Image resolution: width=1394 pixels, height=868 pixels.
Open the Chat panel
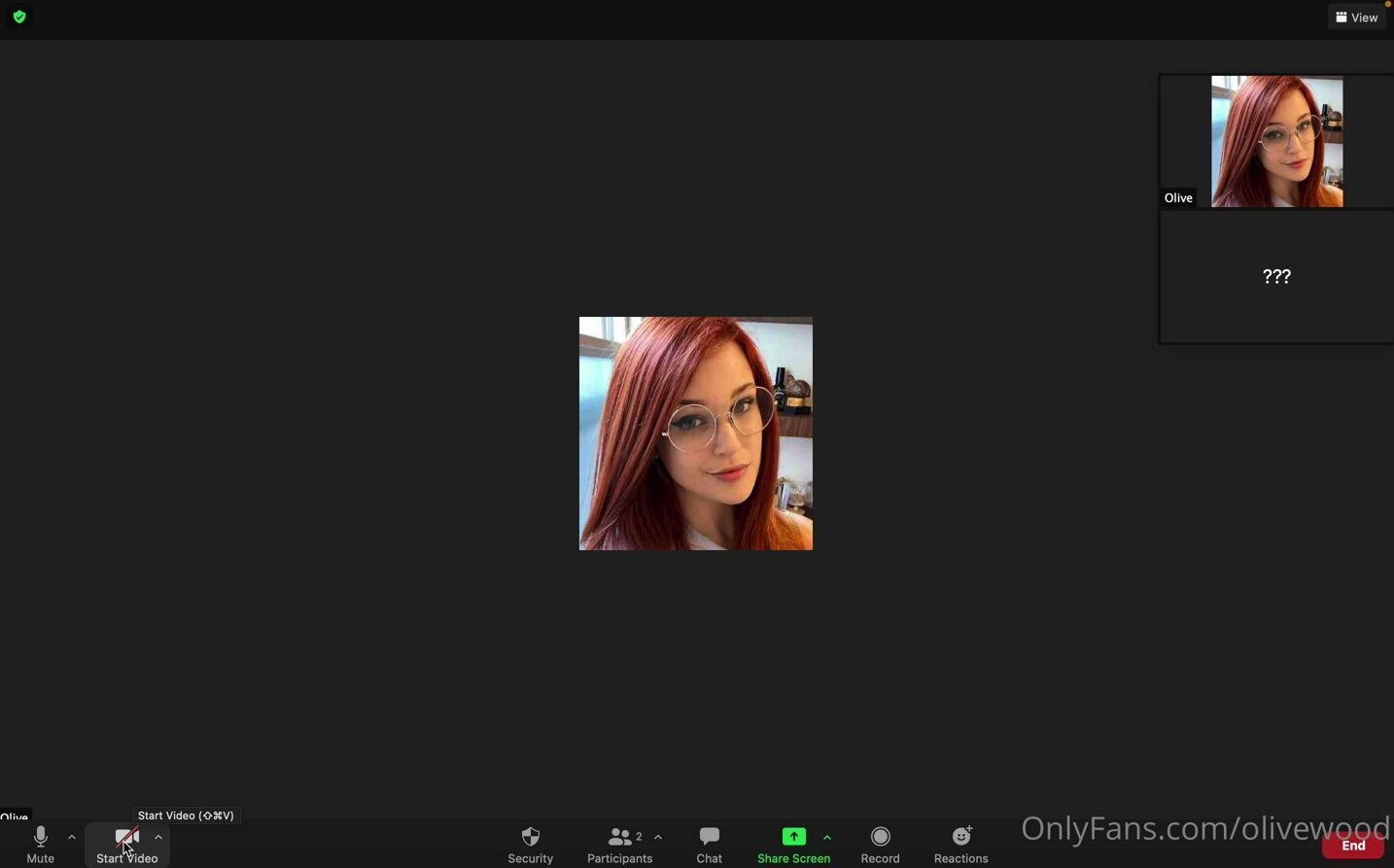click(x=709, y=844)
